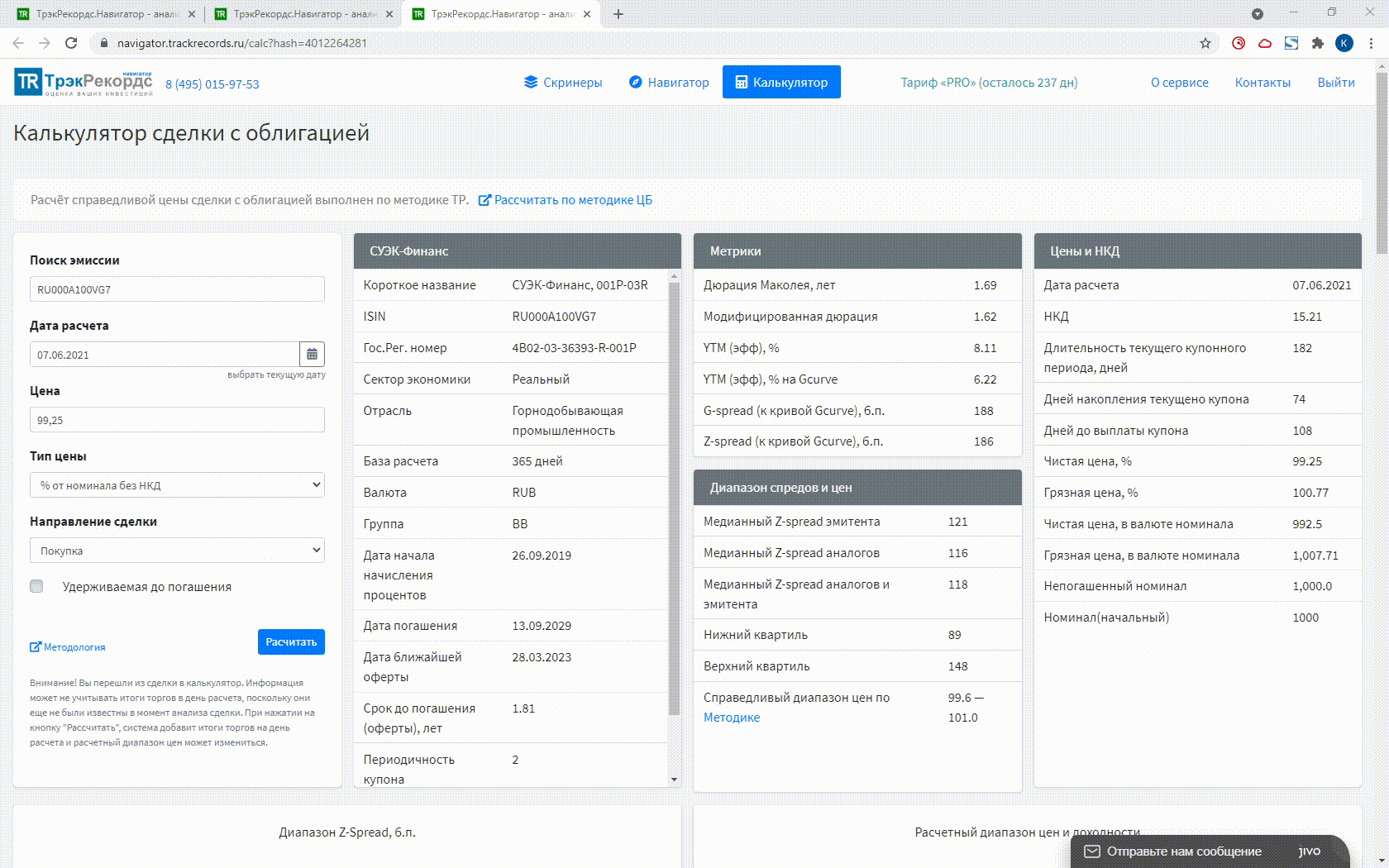This screenshot has width=1389, height=868.
Task: Select the Калькулятор tab
Action: [x=781, y=82]
